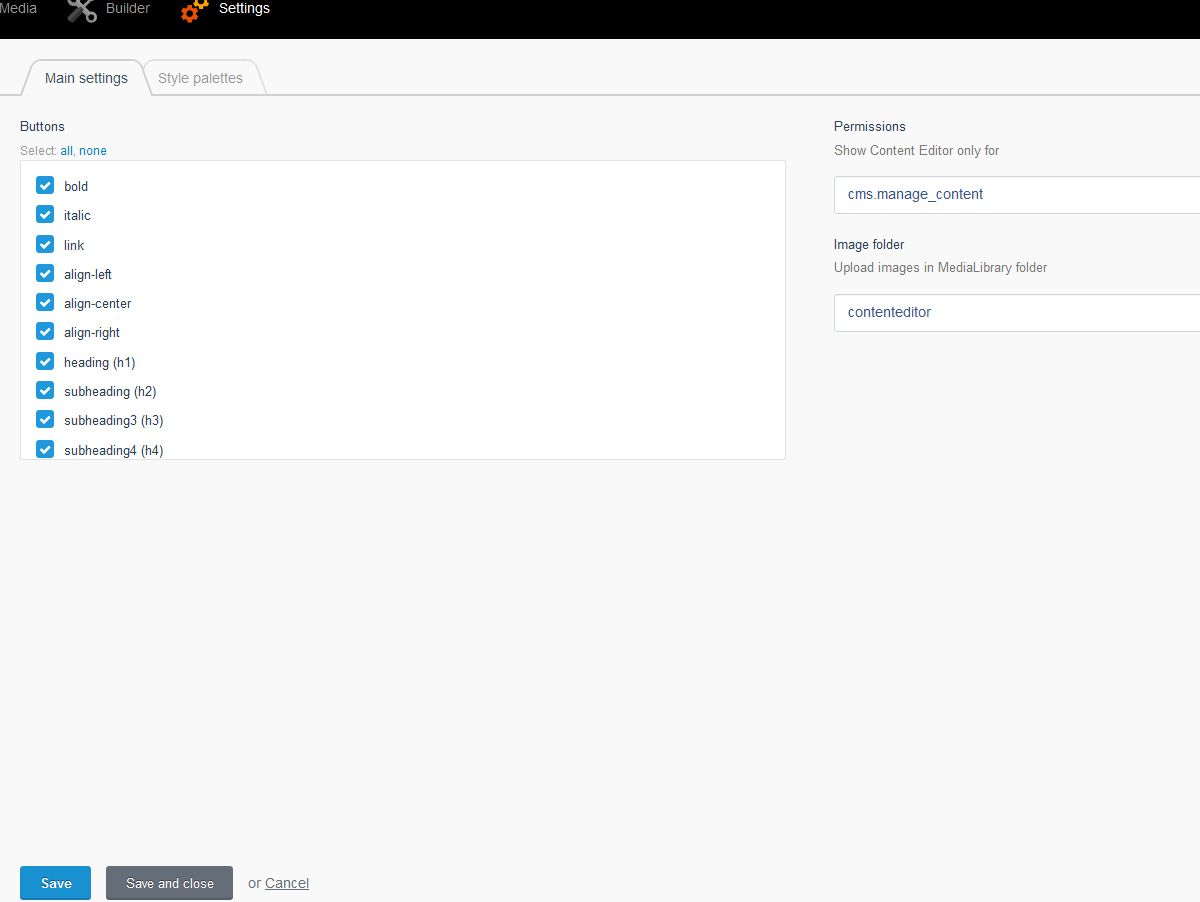Click the 'heading (h1)' label text

99,362
